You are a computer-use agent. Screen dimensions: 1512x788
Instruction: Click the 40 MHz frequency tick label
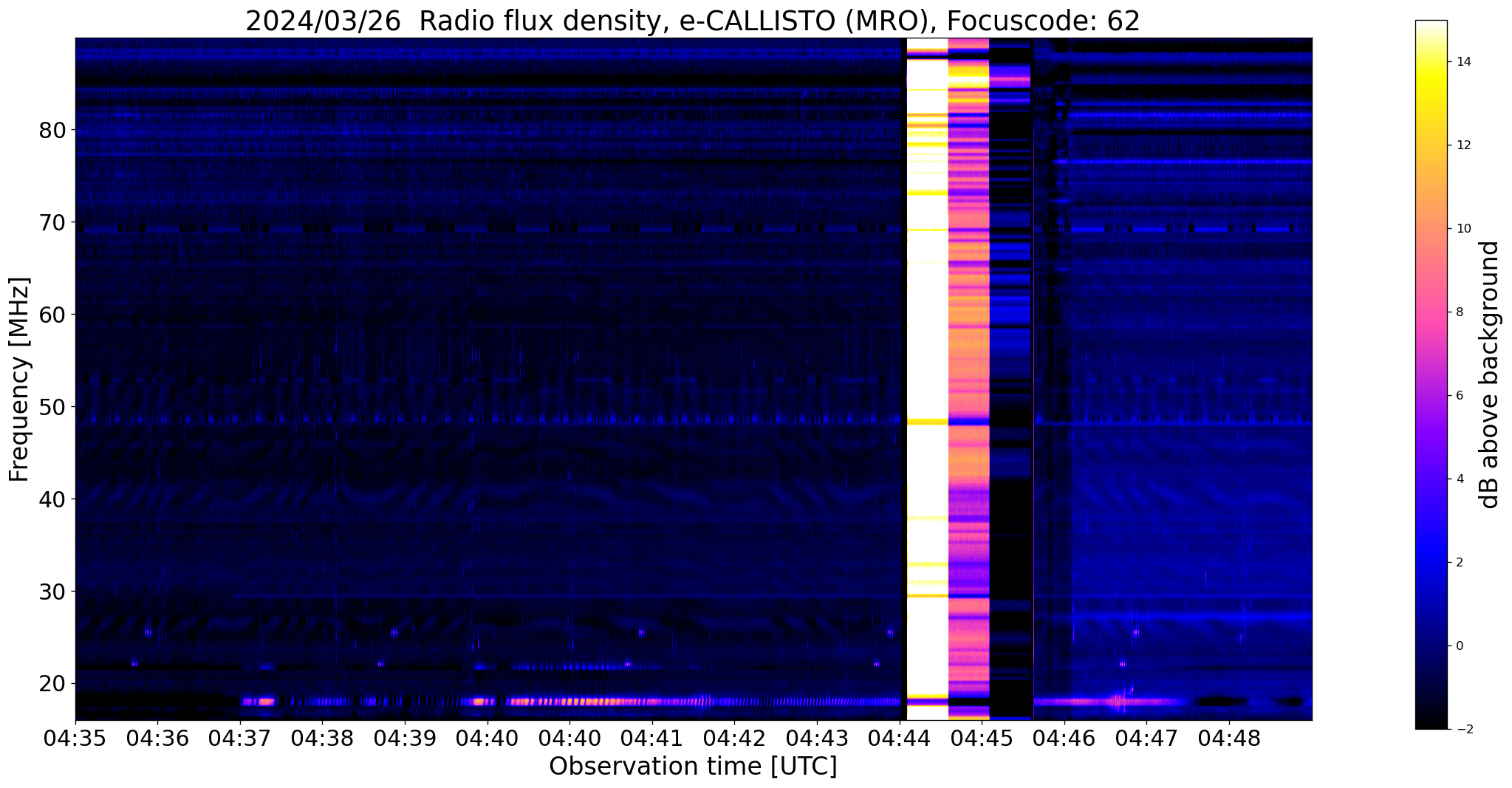pyautogui.click(x=53, y=499)
